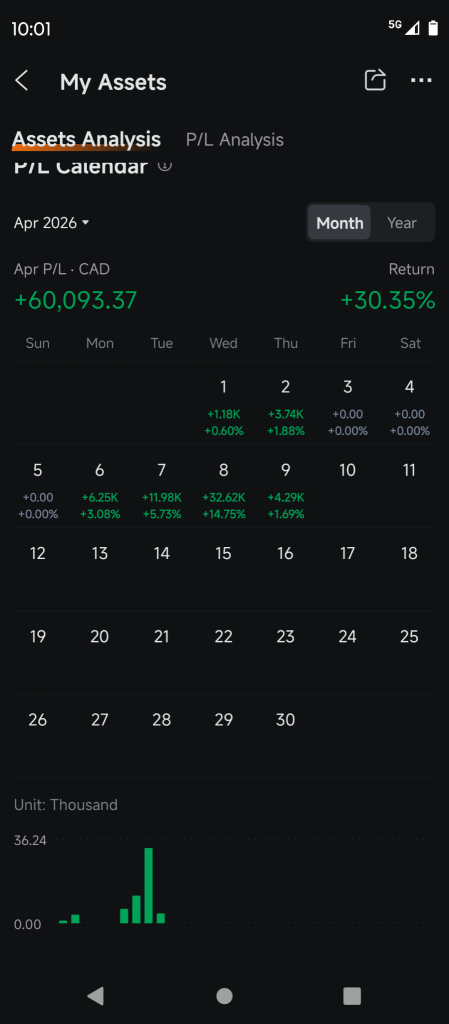Switch to the P/L Analysis tab
This screenshot has height=1024, width=449.
(235, 139)
